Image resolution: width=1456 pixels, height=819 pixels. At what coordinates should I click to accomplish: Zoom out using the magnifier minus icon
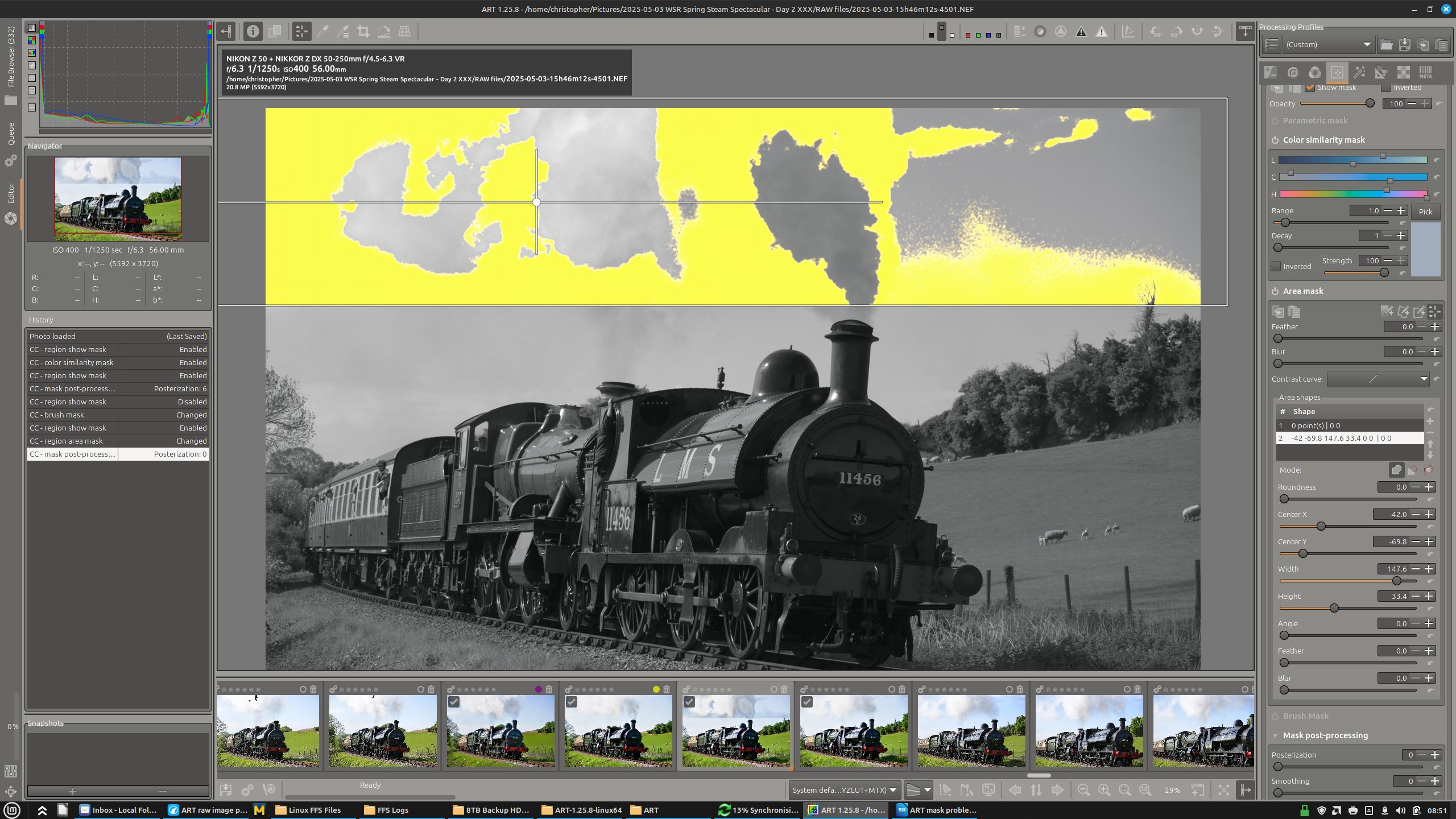click(x=1083, y=790)
